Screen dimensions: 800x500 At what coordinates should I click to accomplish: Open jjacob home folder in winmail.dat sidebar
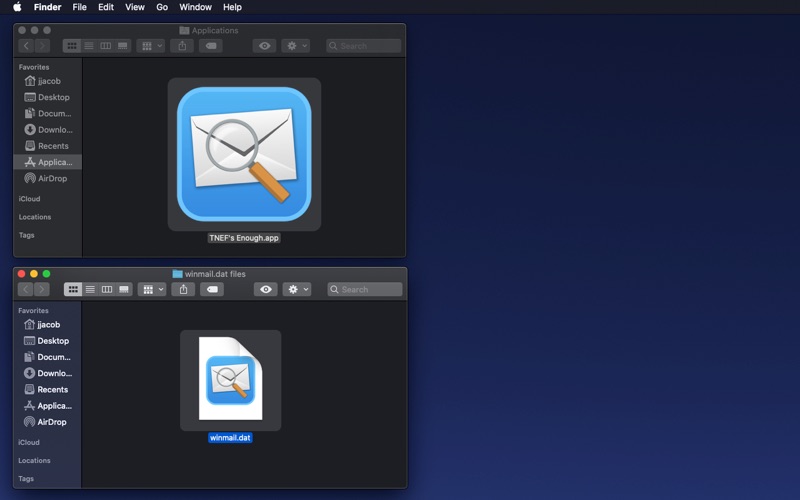pyautogui.click(x=46, y=324)
